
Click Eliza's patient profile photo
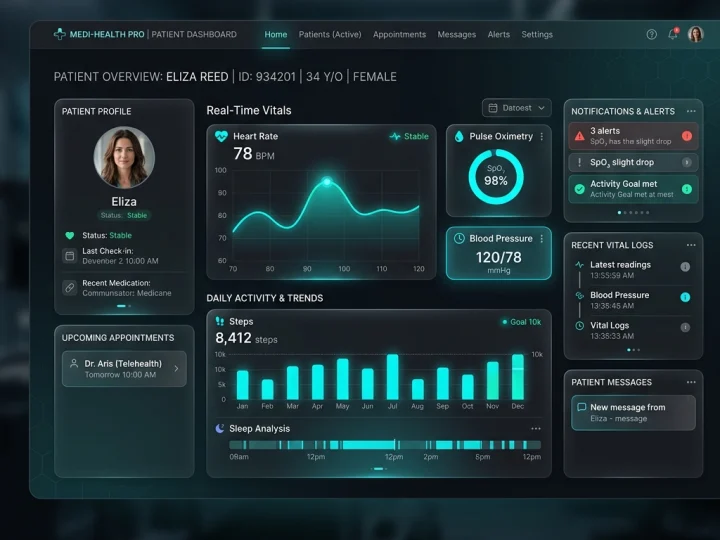(124, 158)
